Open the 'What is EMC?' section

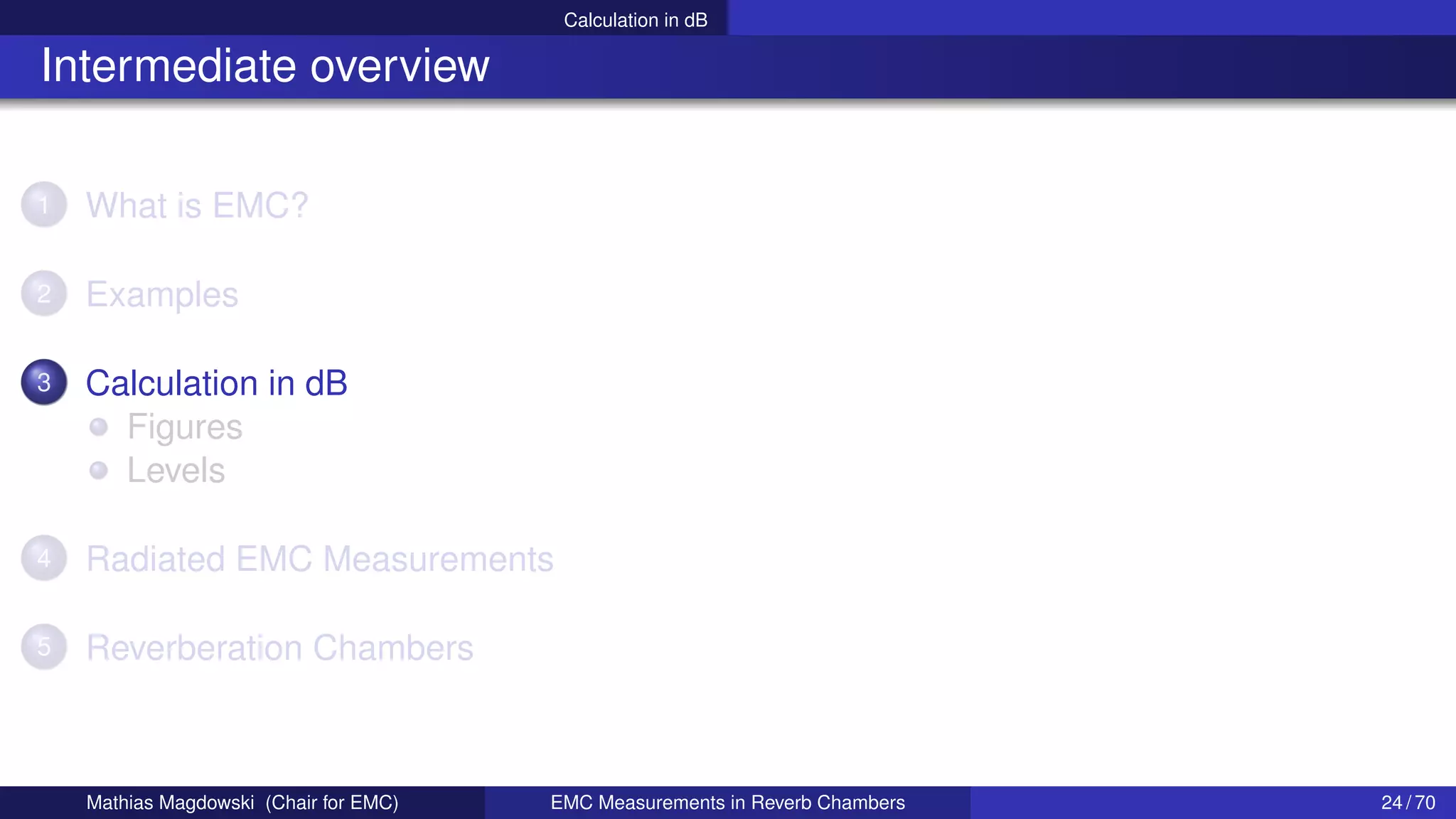(x=197, y=205)
